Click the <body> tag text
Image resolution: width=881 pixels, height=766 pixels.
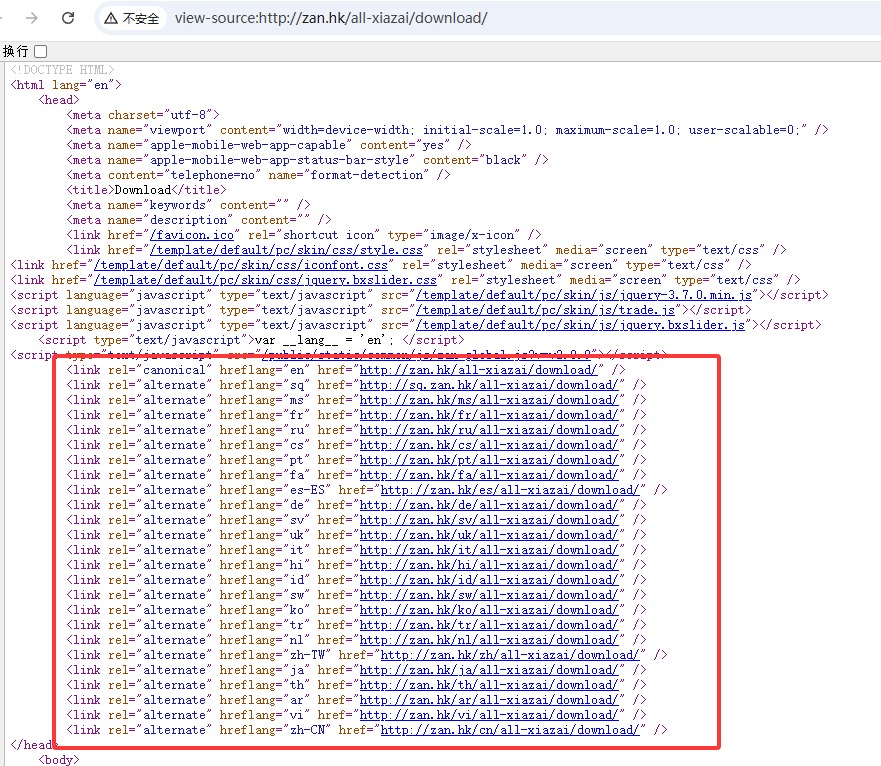pyautogui.click(x=59, y=760)
